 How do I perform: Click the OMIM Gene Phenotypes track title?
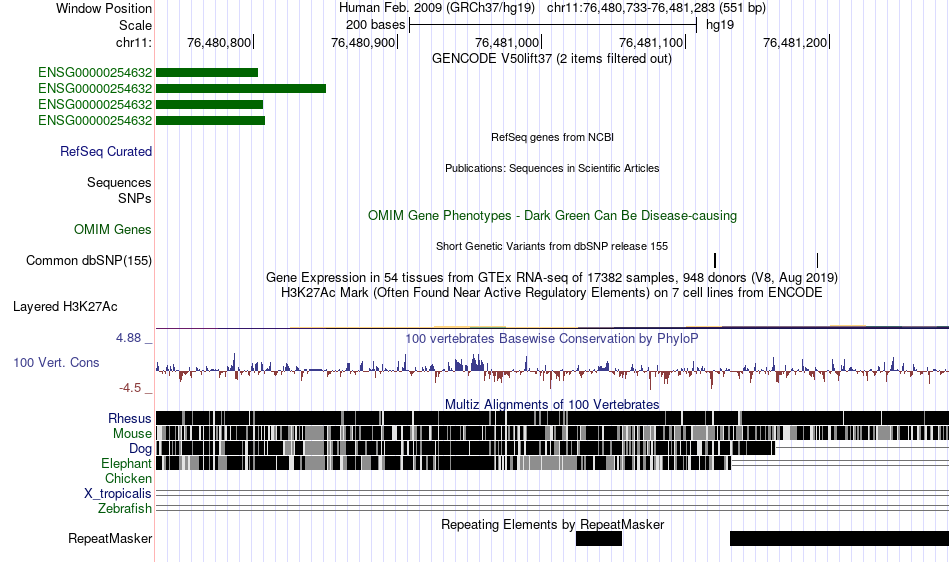[x=553, y=216]
